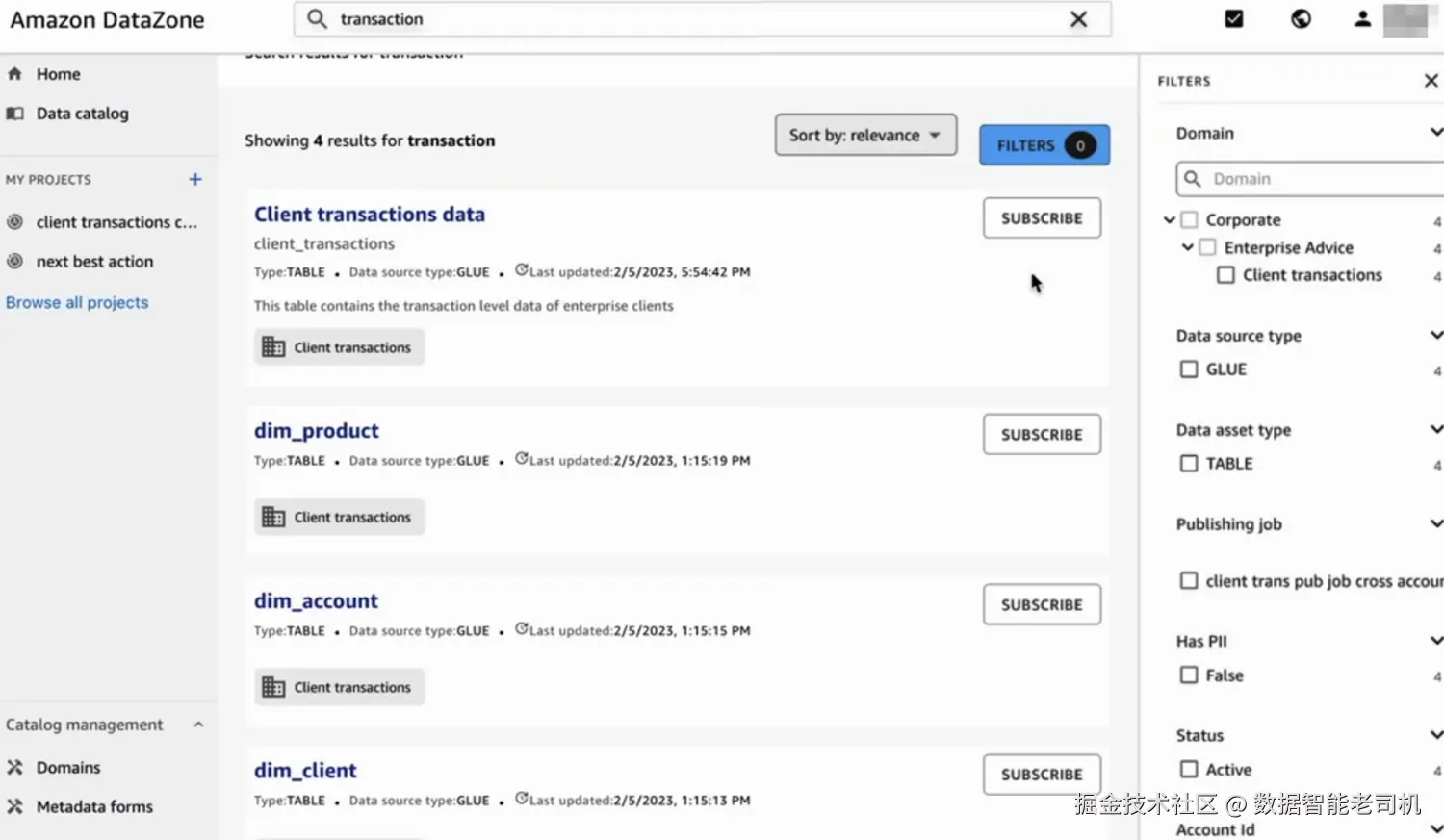
Task: Collapse the Catalog management section
Action: click(x=198, y=725)
